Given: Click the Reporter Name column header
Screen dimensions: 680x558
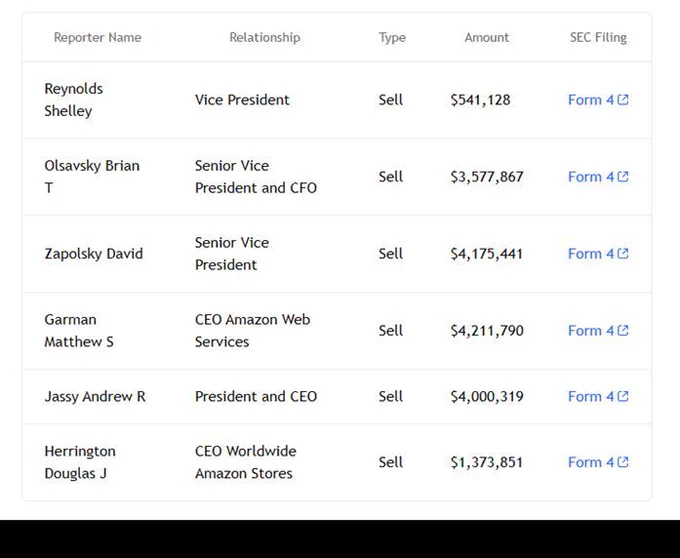Looking at the screenshot, I should (x=98, y=37).
